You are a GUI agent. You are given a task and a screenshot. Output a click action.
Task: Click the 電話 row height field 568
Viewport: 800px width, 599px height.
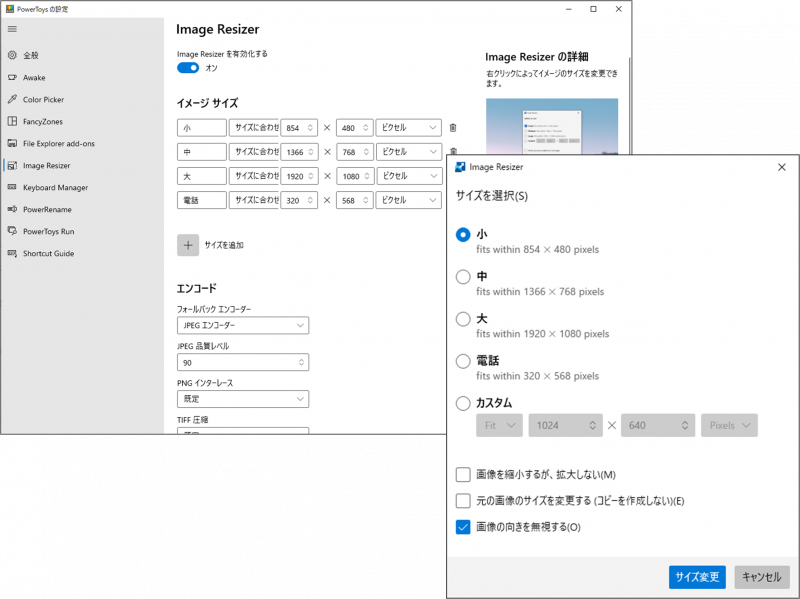point(355,200)
